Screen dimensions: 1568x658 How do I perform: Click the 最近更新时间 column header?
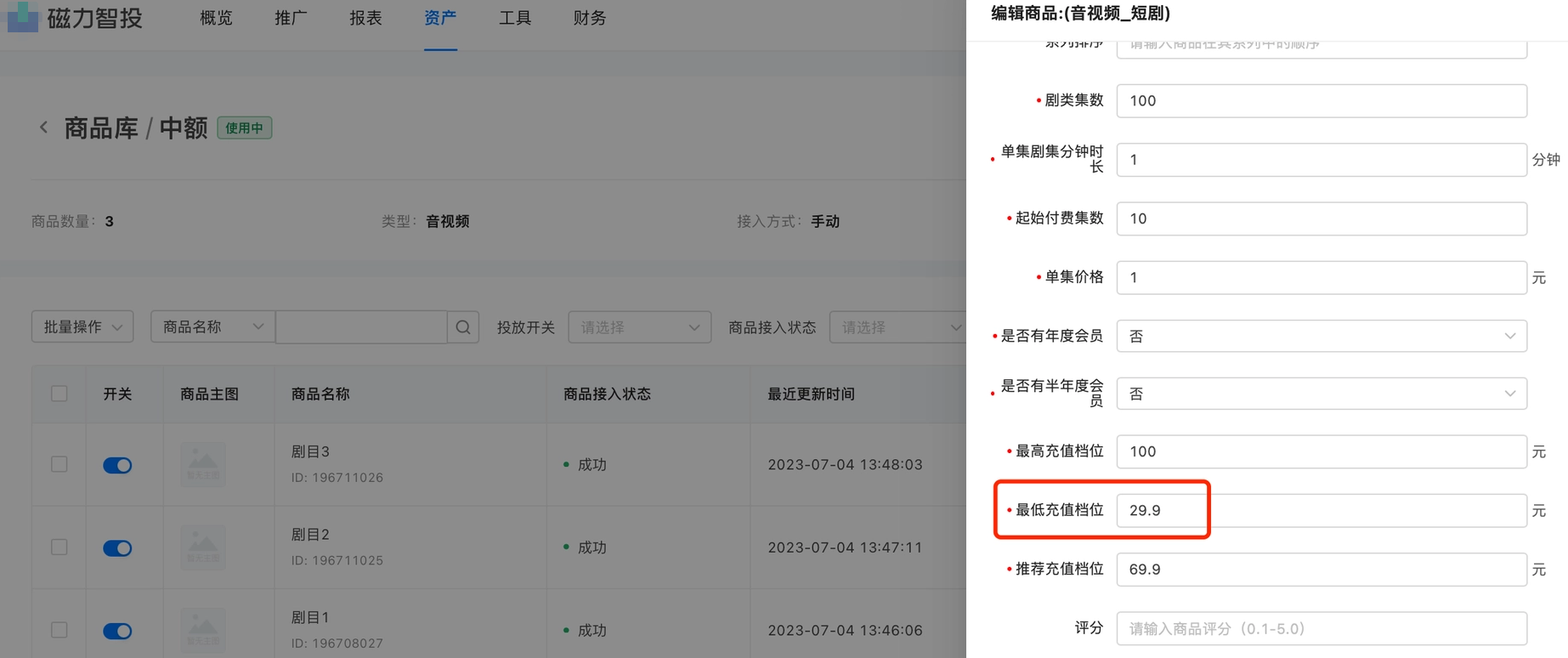click(811, 394)
